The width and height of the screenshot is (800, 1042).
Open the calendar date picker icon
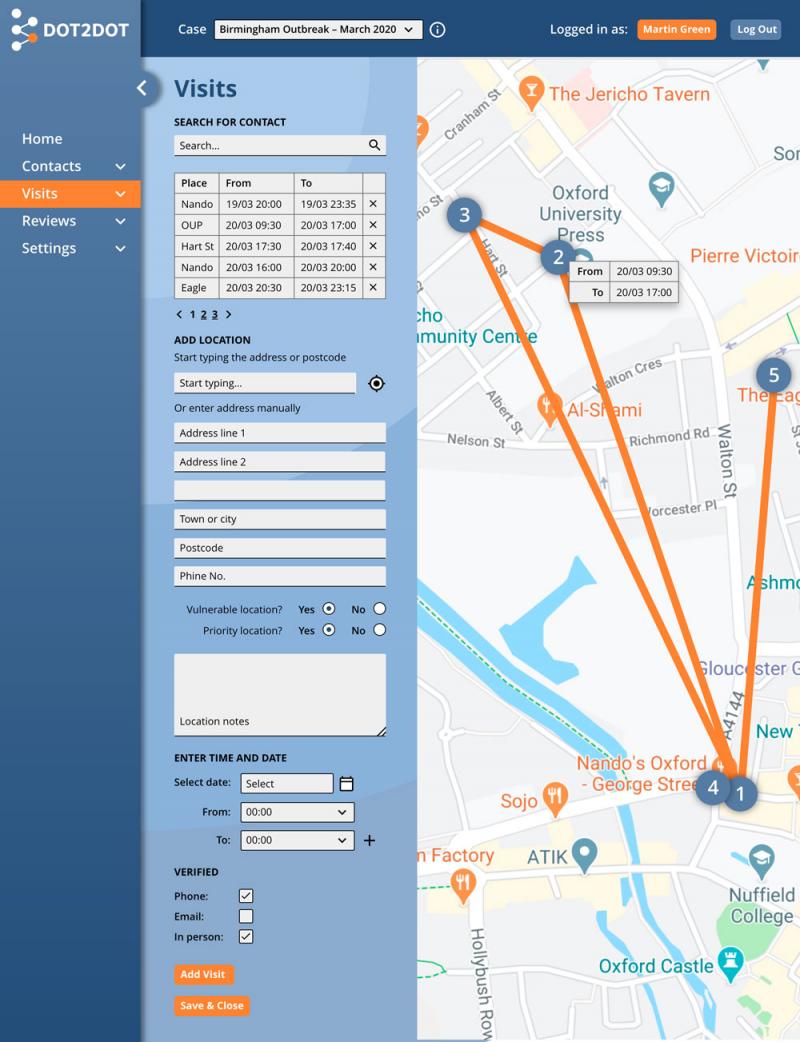pos(347,784)
